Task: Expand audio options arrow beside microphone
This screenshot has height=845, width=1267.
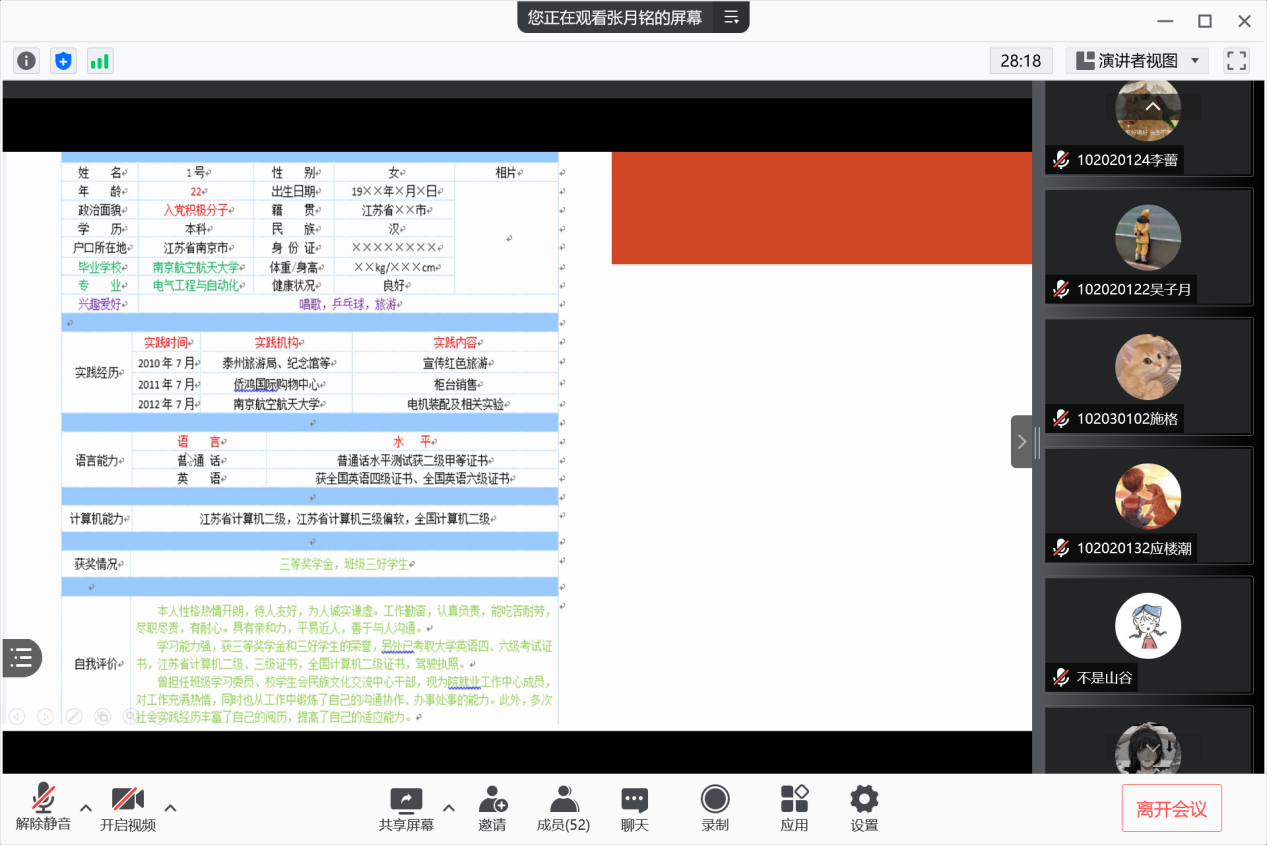Action: point(86,808)
